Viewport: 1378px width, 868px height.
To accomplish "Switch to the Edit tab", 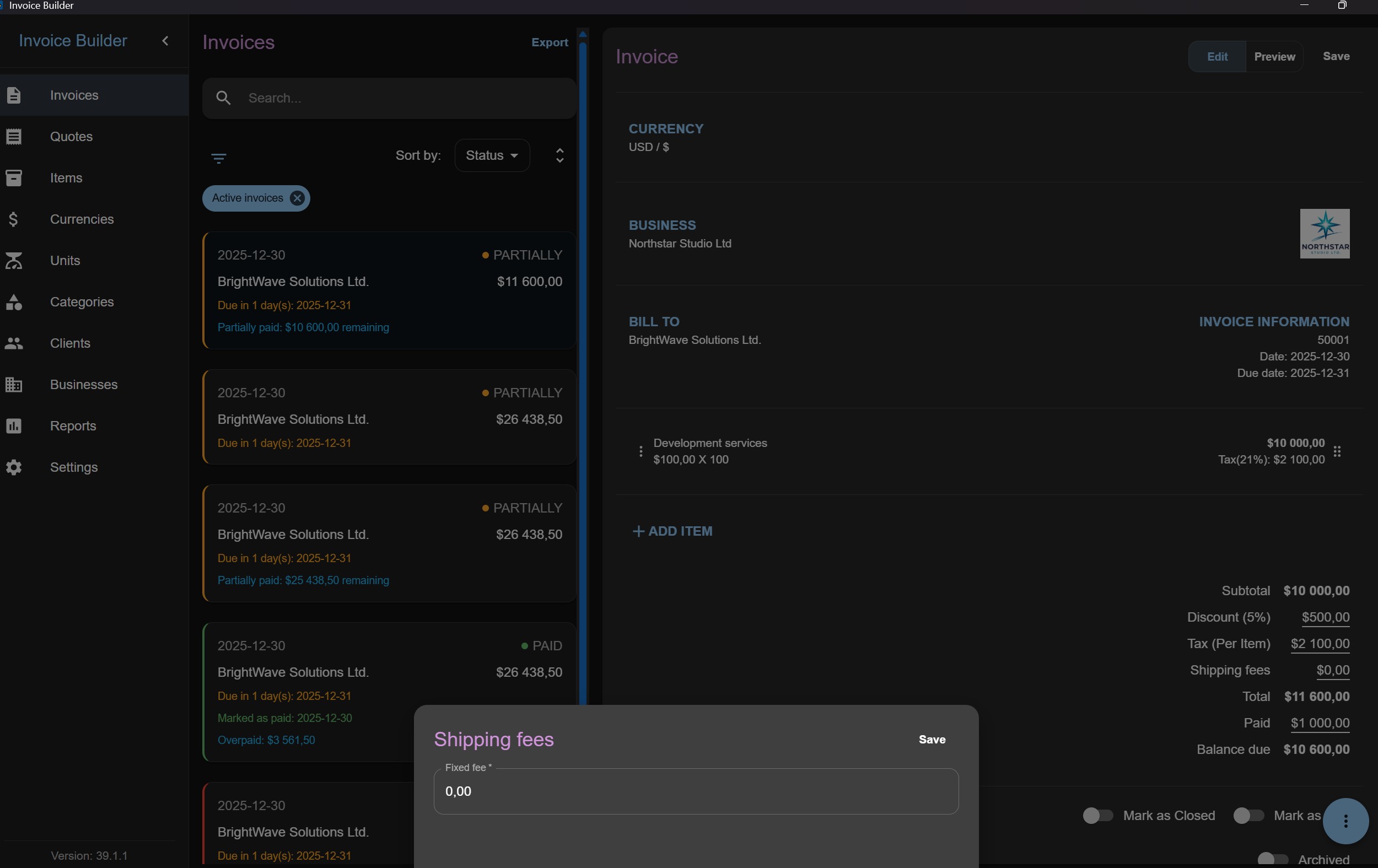I will click(x=1217, y=57).
